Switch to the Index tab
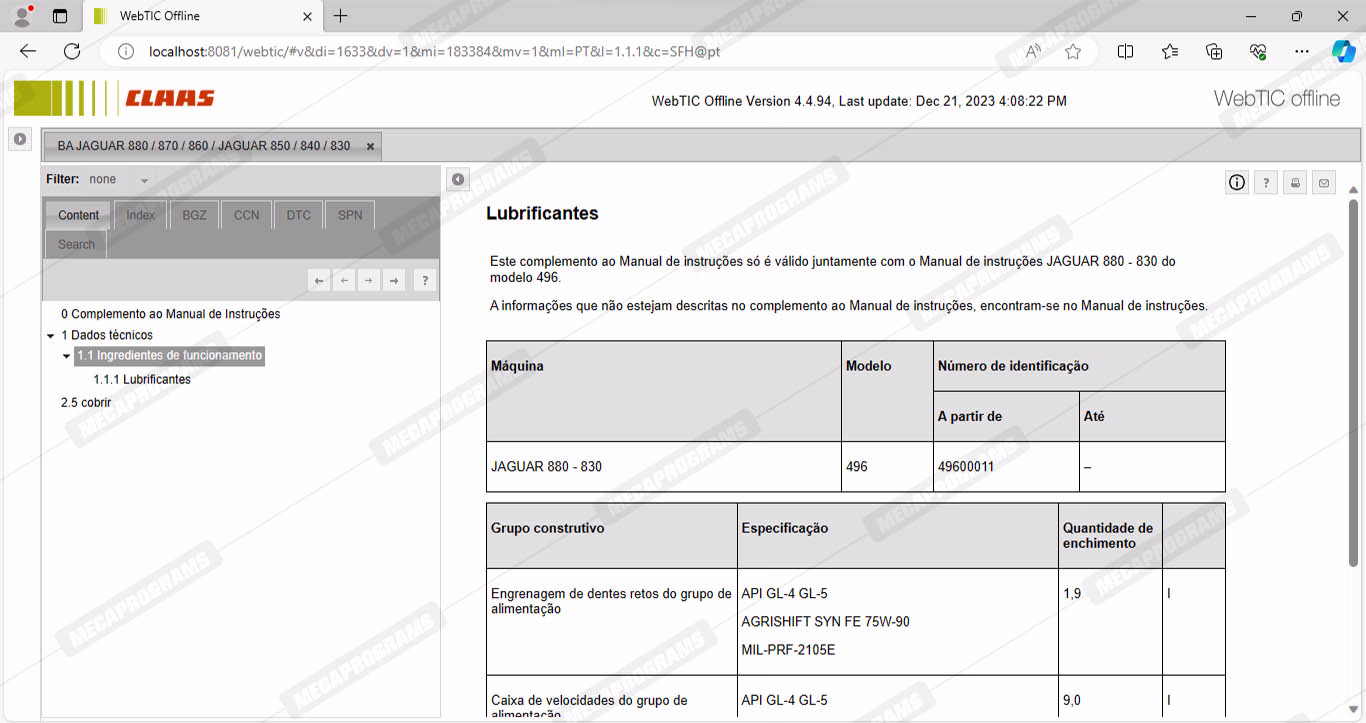1366x723 pixels. click(x=140, y=215)
